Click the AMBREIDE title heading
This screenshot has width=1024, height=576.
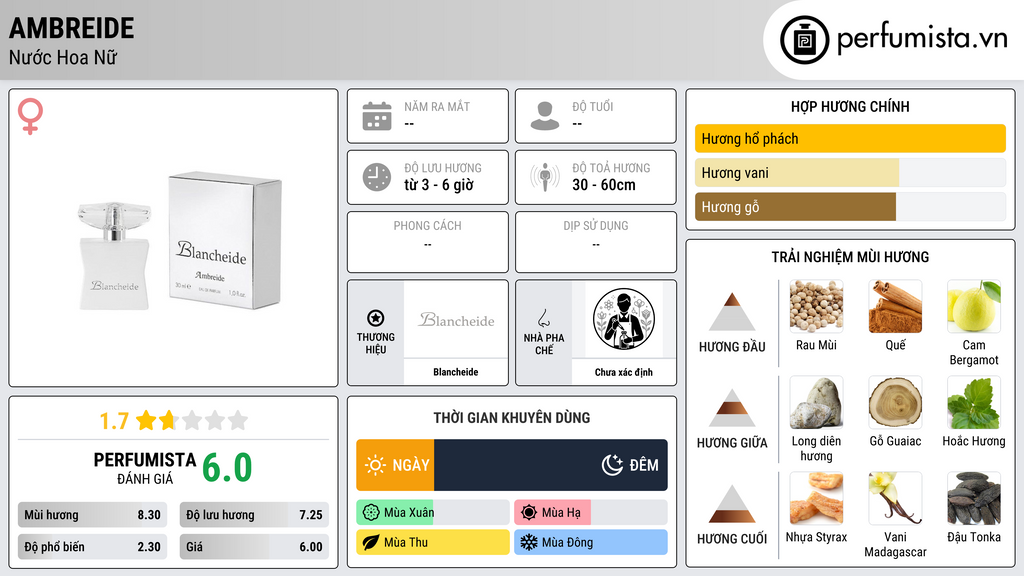(x=72, y=28)
